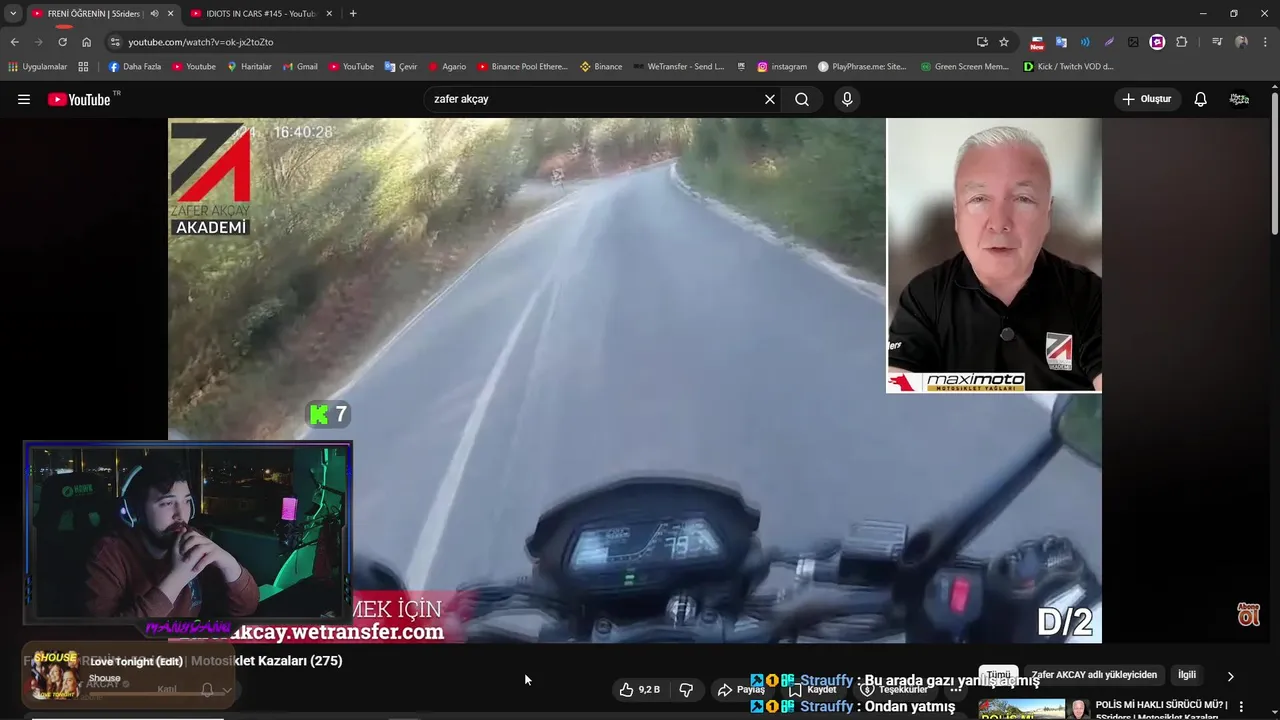Open the browser home page
The height and width of the screenshot is (720, 1280).
point(86,42)
